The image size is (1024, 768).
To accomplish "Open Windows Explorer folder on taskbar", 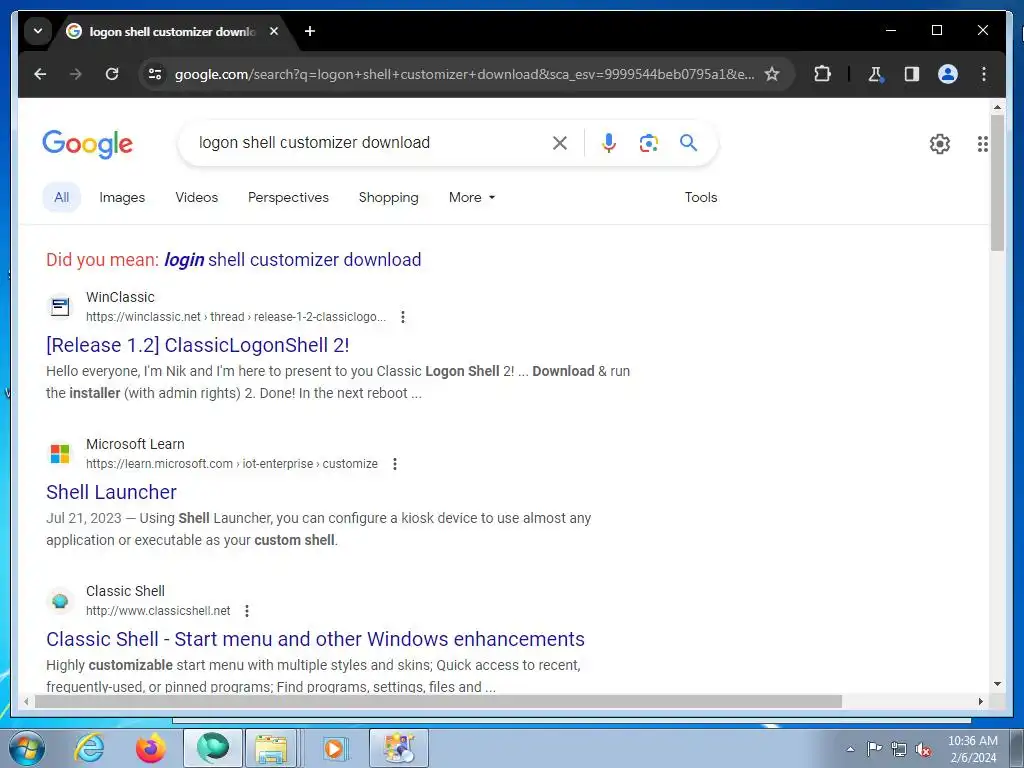I will coord(271,748).
